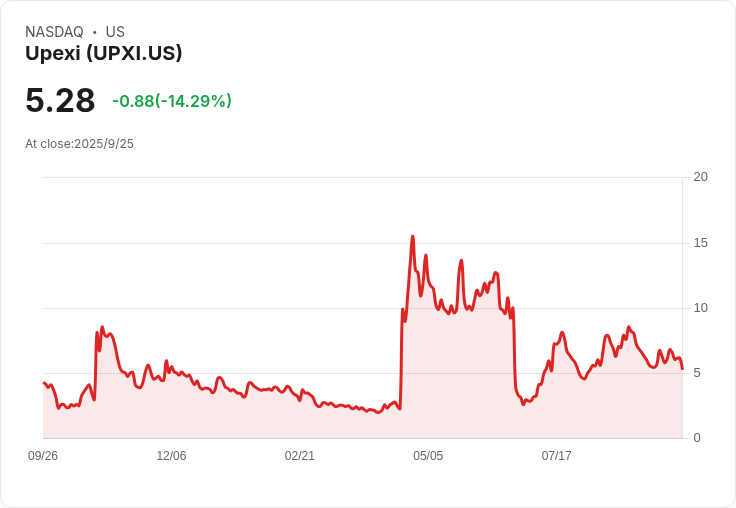Open the Upexi (UPXI.US) stock title
The width and height of the screenshot is (736, 508).
point(103,54)
